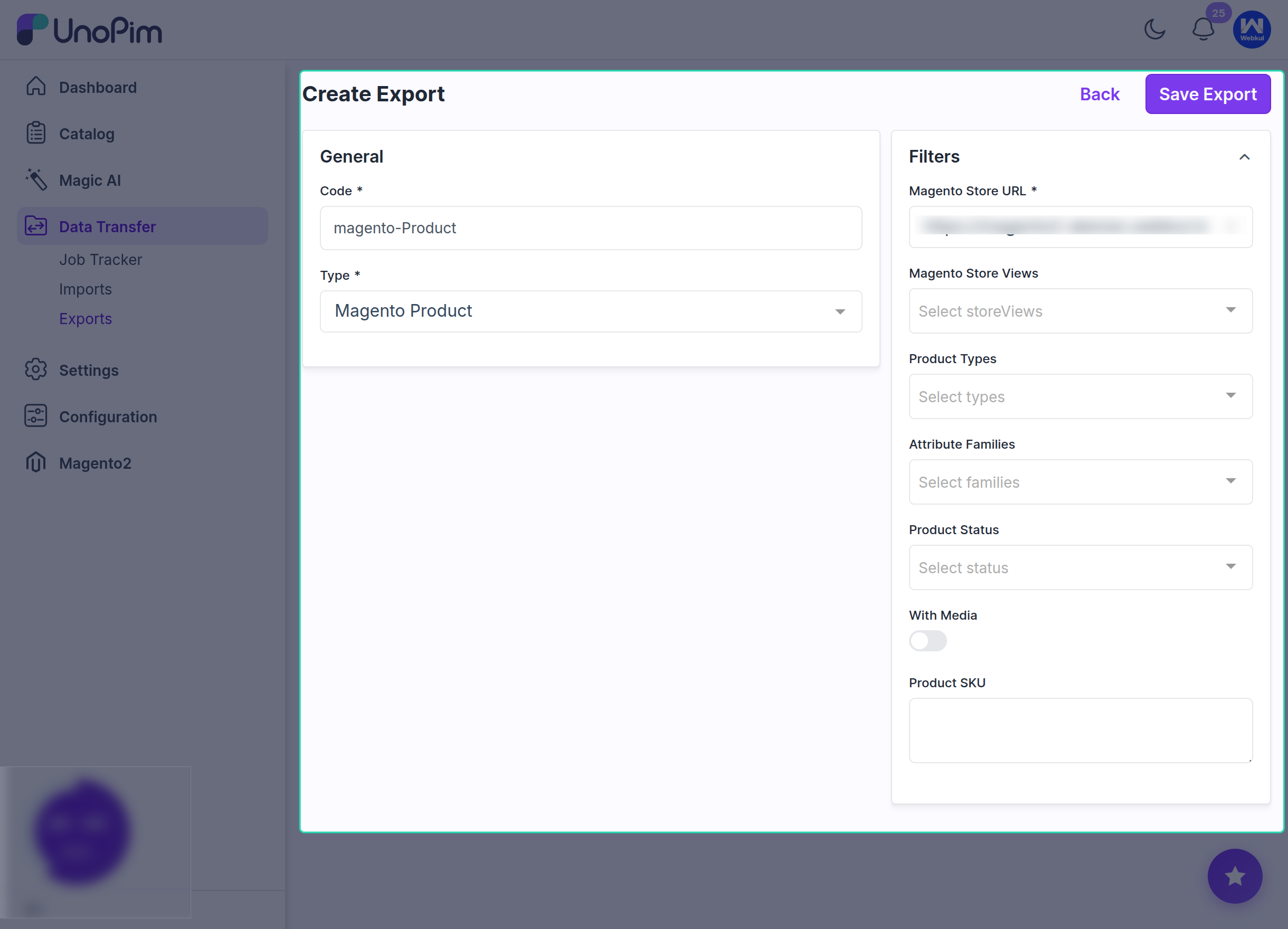
Task: Click the Save Export button
Action: coord(1207,94)
